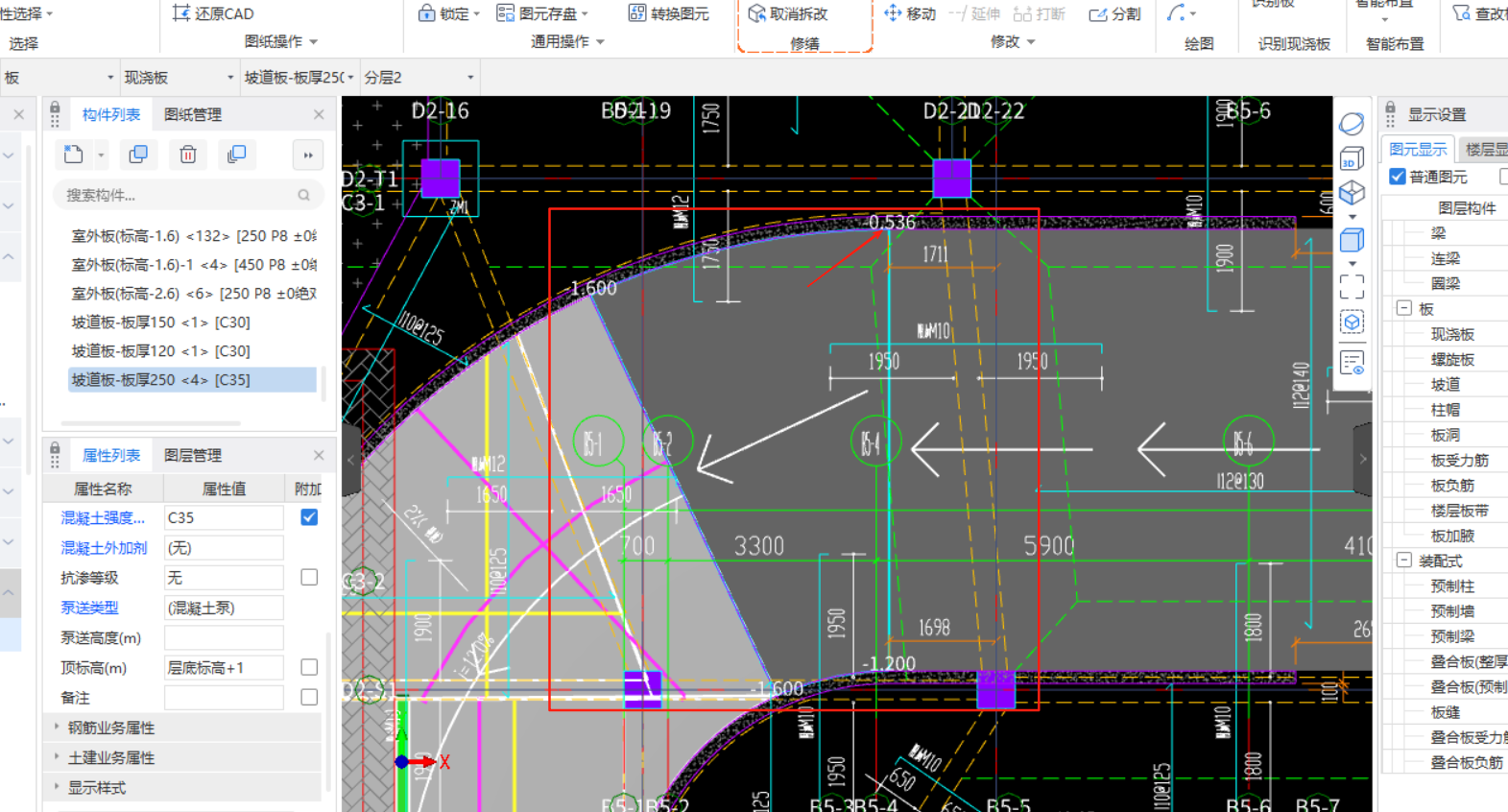Toggle 顶标高 attachment checkbox
The height and width of the screenshot is (812, 1508).
(309, 667)
